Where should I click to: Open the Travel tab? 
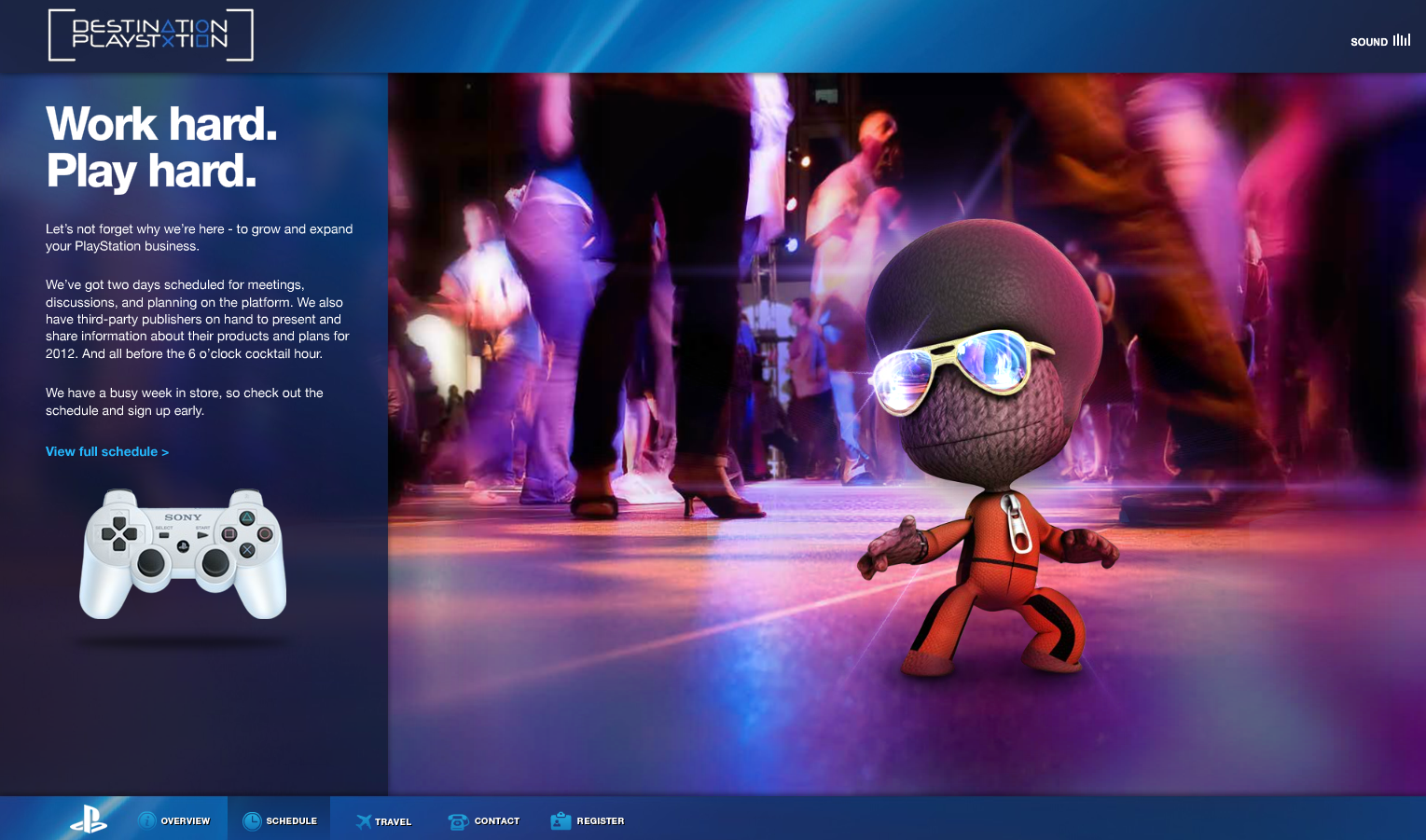pyautogui.click(x=383, y=820)
